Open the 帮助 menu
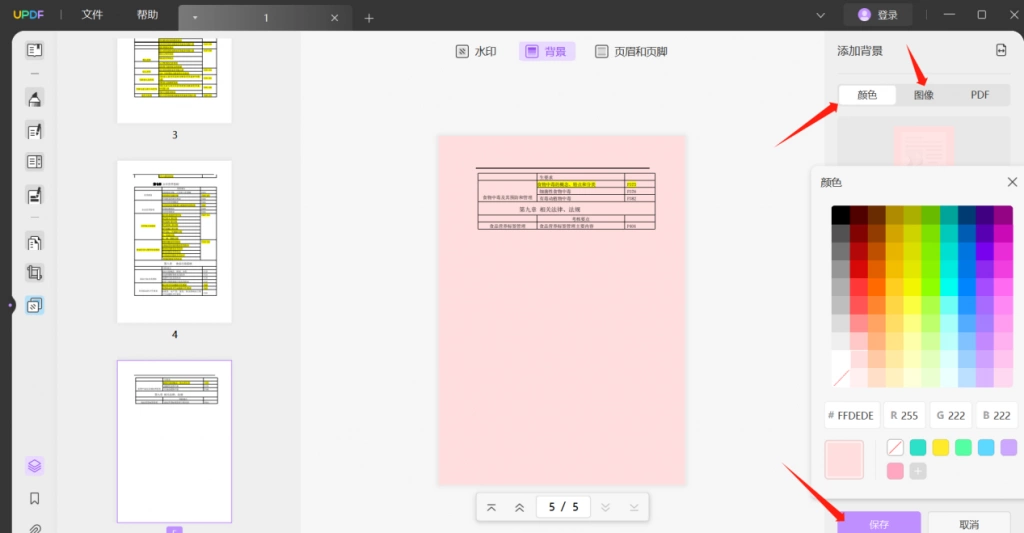 [148, 14]
